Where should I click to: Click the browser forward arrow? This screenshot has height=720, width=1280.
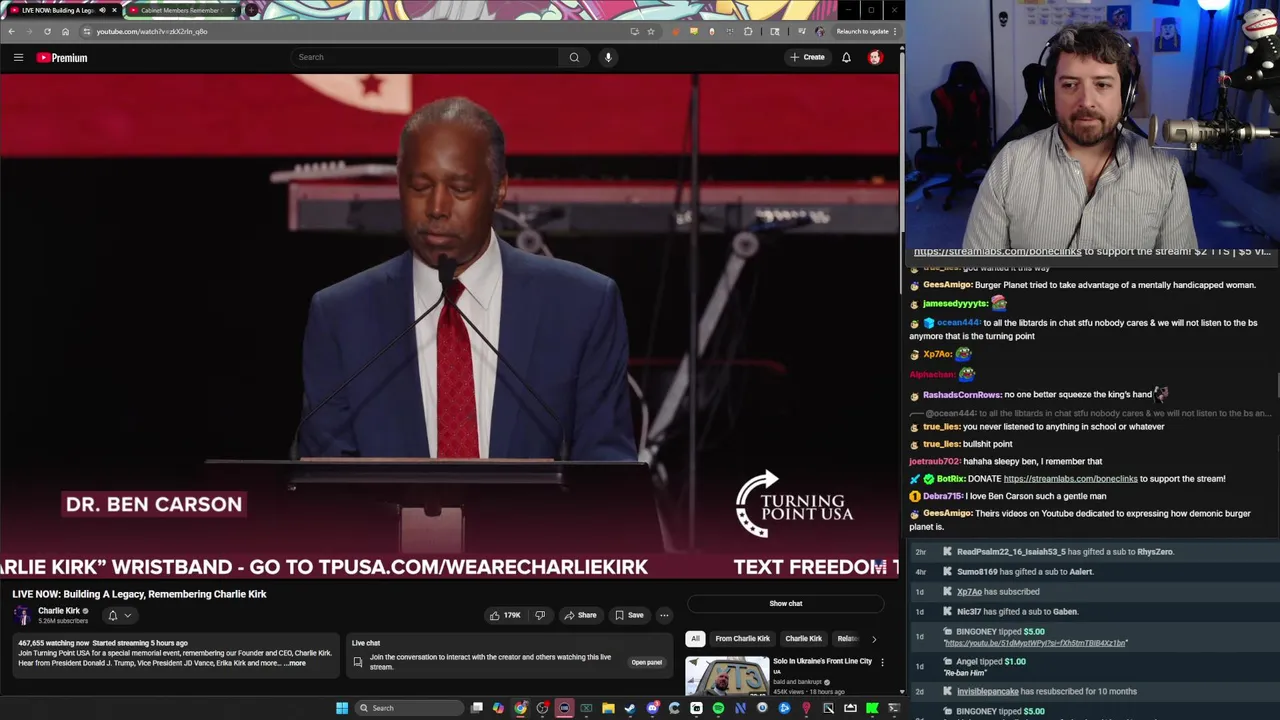tap(29, 31)
